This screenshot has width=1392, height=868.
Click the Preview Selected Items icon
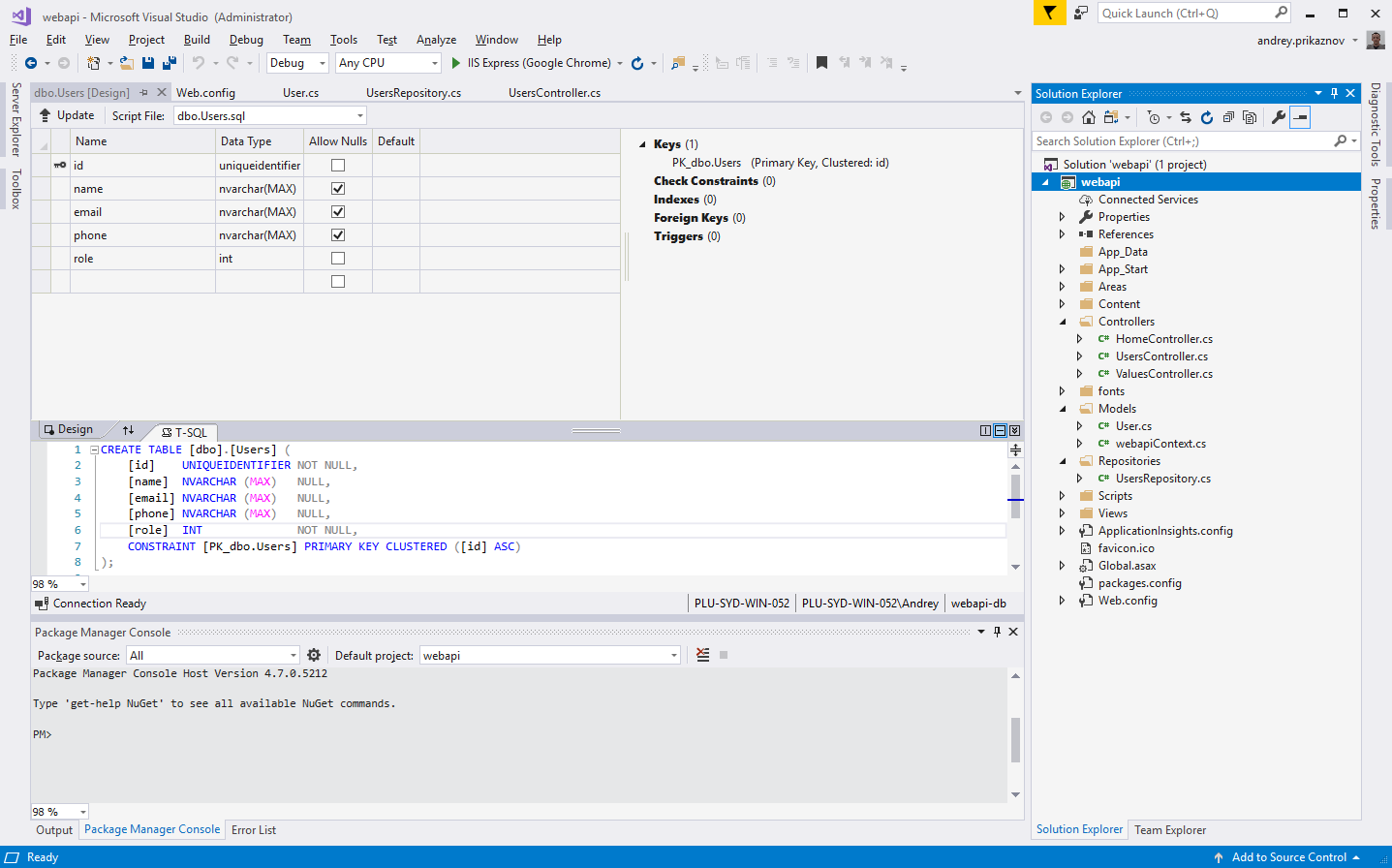pyautogui.click(x=1300, y=117)
